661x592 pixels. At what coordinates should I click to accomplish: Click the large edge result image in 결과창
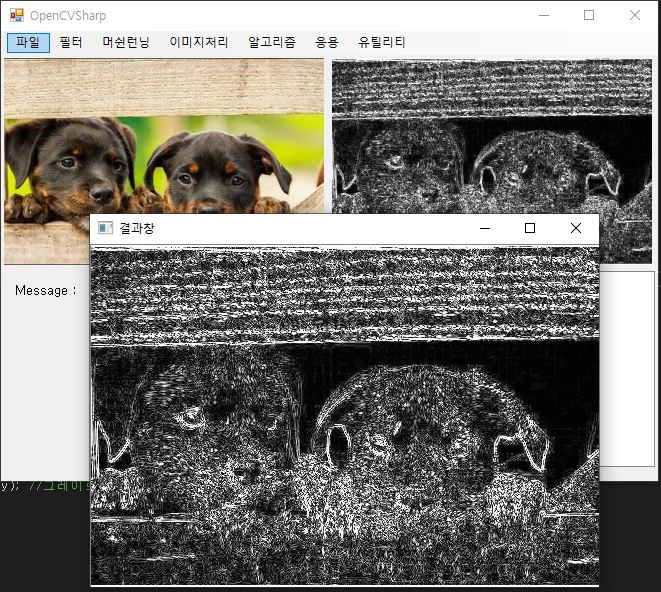(345, 416)
